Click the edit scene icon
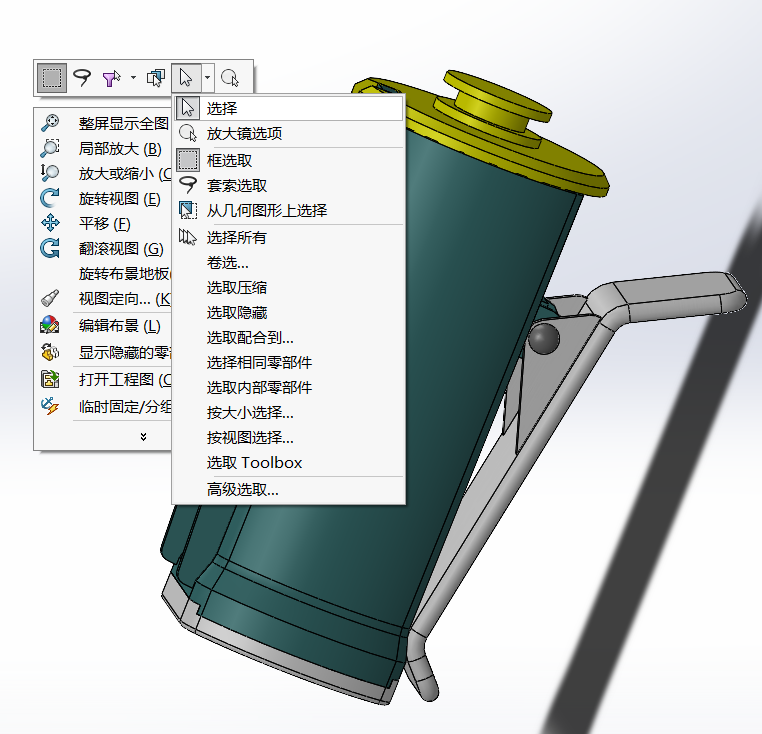Screen dimensions: 762x734 coord(50,325)
